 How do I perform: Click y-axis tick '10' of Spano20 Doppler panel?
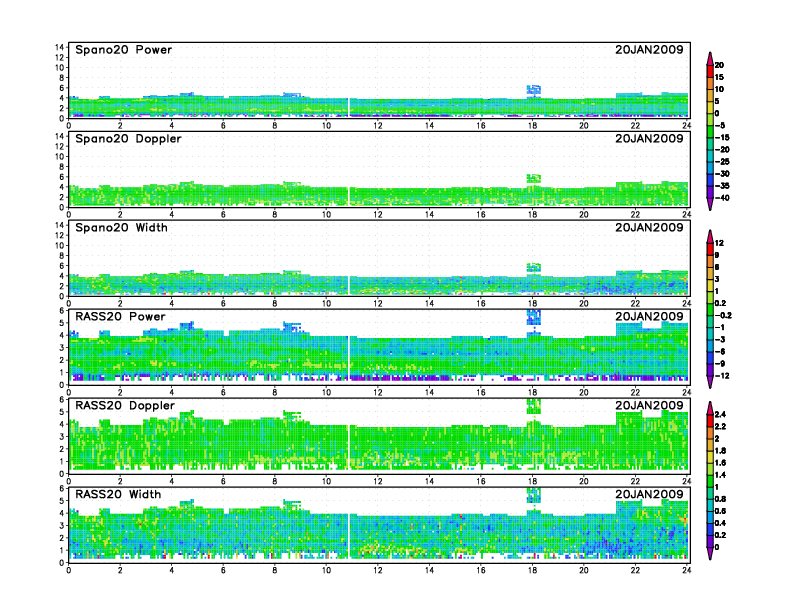[60, 157]
